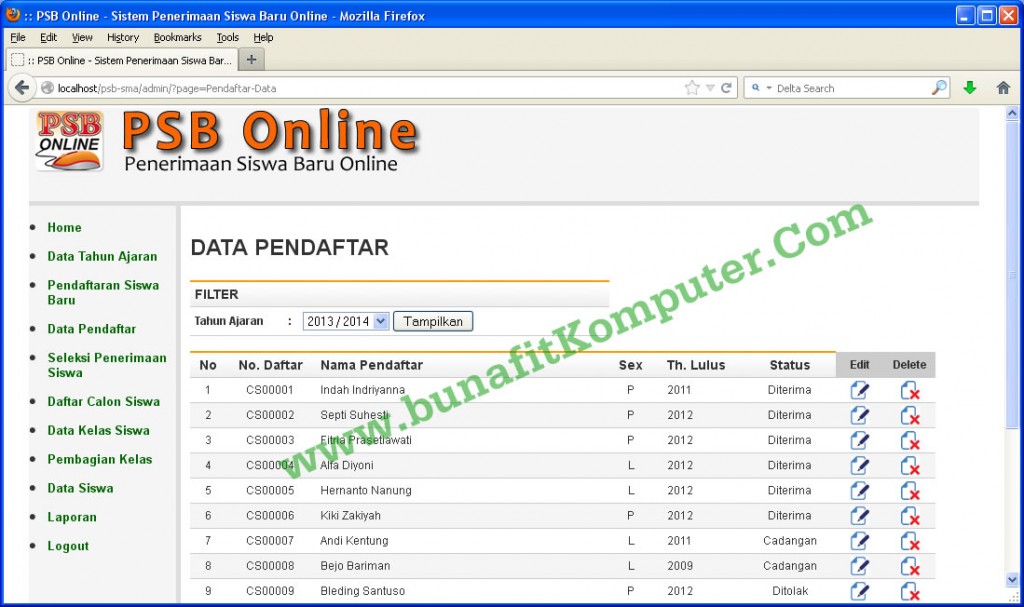Bookmark page with the star icon
1024x607 pixels.
[692, 88]
